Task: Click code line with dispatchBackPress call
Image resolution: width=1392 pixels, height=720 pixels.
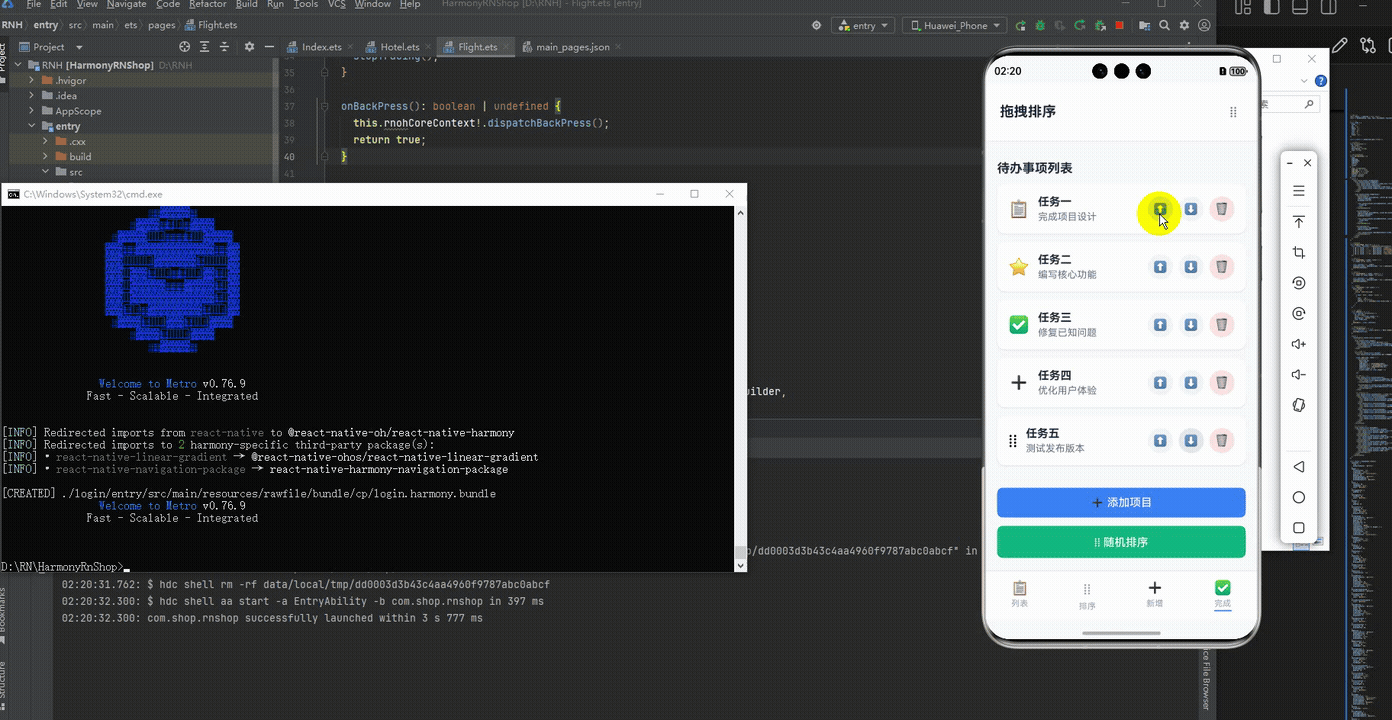Action: [480, 123]
